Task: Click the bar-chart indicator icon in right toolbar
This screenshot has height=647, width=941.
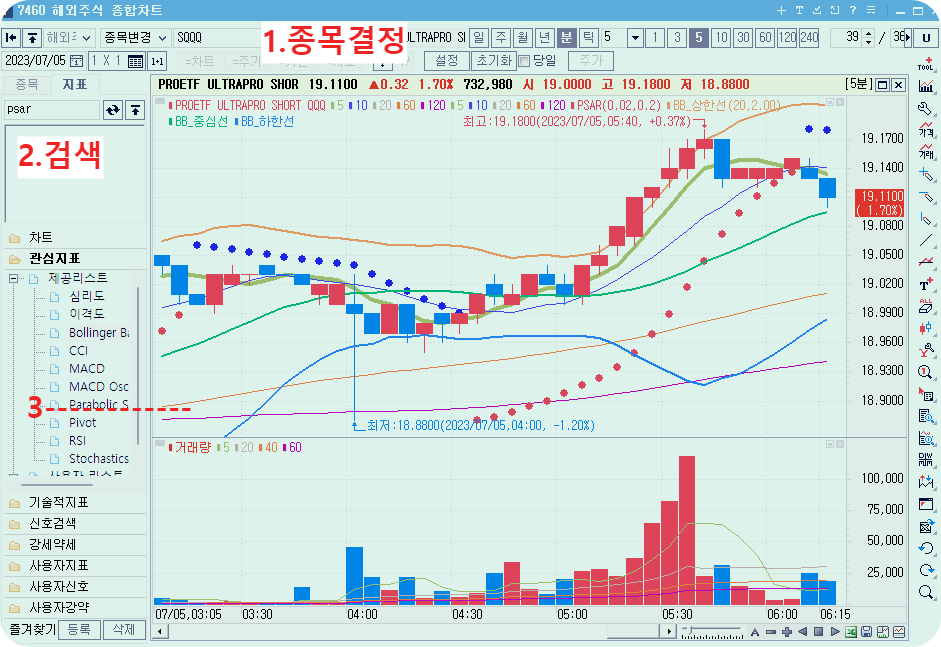Action: 926,86
